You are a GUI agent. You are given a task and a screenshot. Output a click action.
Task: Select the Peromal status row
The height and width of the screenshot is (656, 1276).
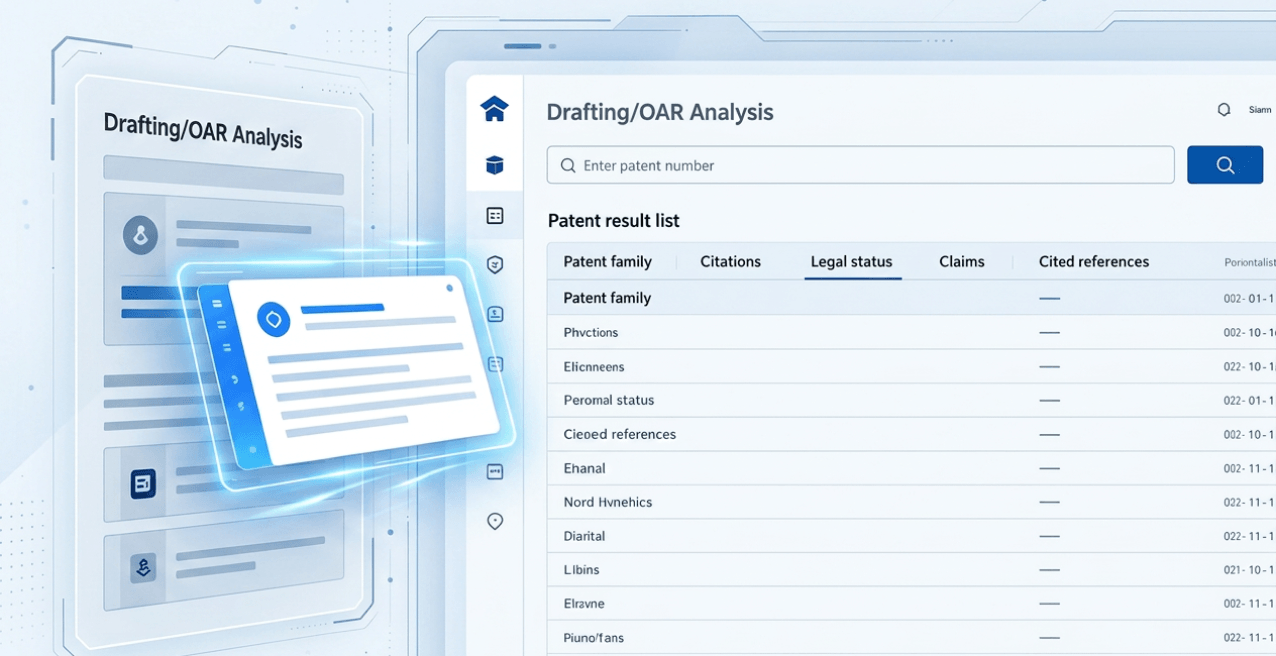point(911,400)
